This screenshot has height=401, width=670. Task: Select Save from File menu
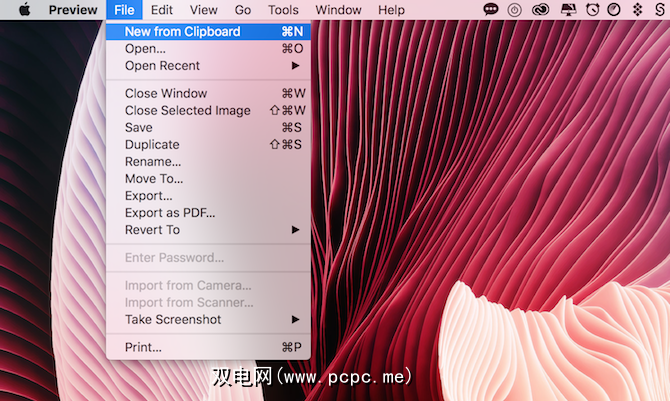click(208, 127)
